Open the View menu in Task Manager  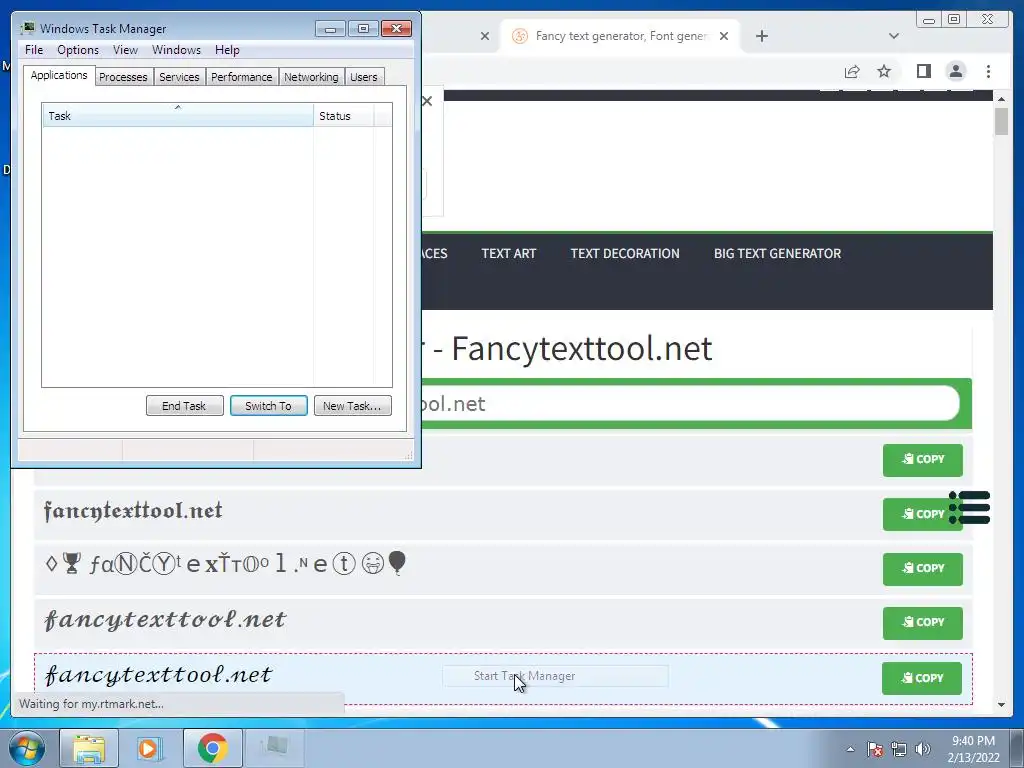125,50
